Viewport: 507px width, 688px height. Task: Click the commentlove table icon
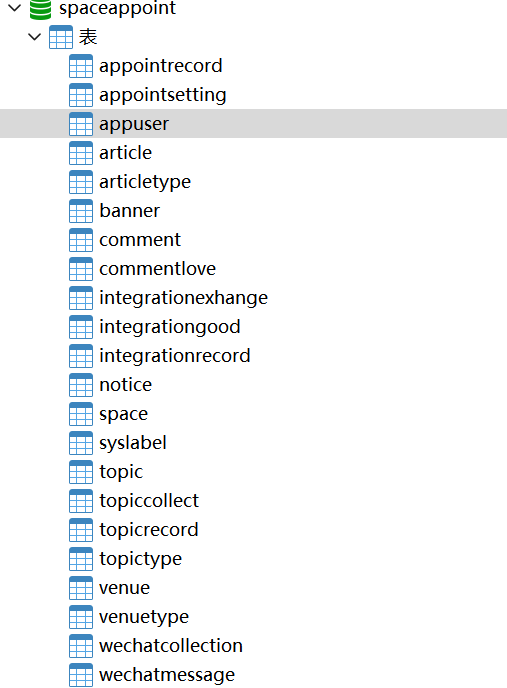pyautogui.click(x=81, y=269)
